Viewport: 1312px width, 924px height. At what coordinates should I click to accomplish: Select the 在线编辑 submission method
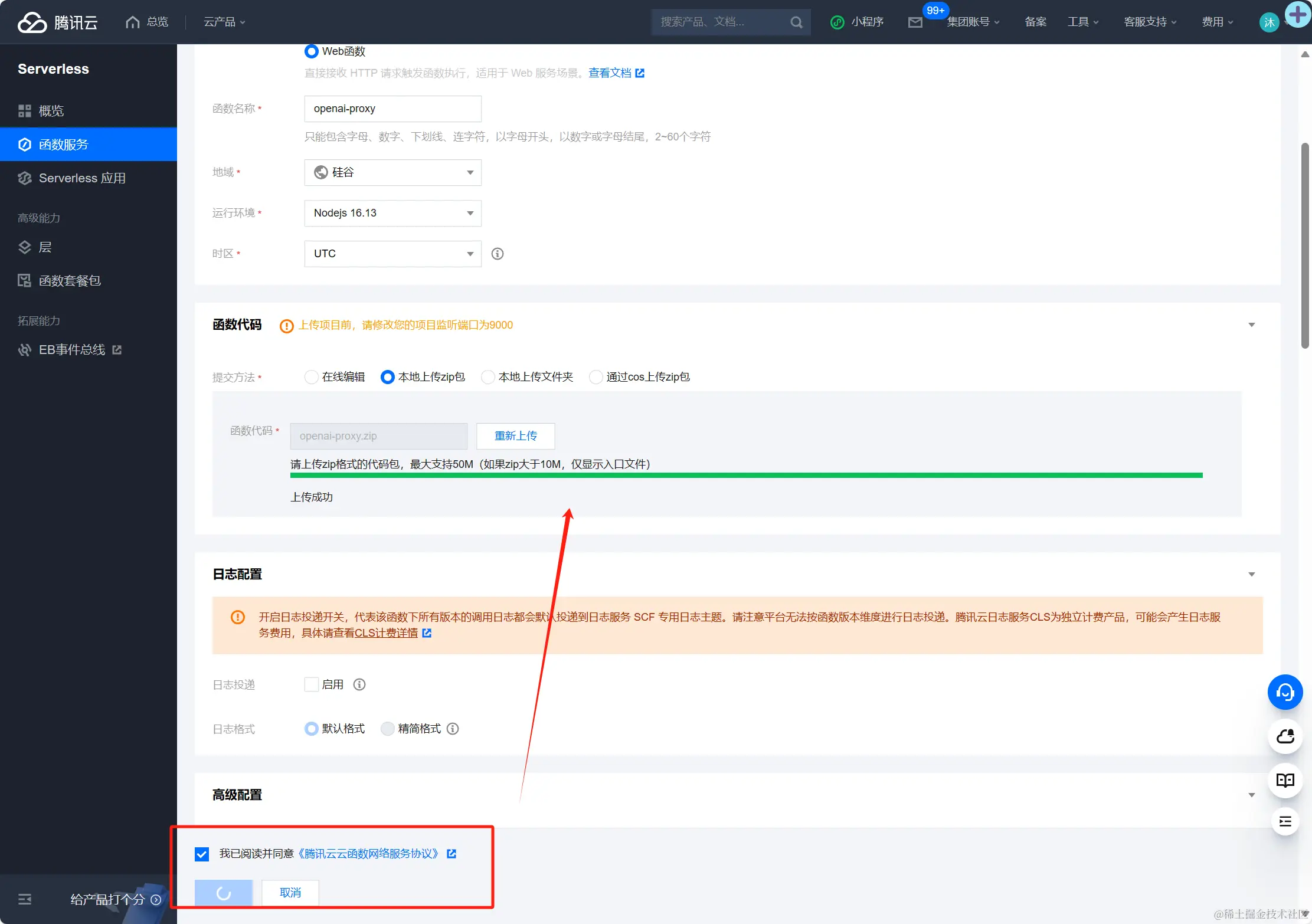pos(312,376)
